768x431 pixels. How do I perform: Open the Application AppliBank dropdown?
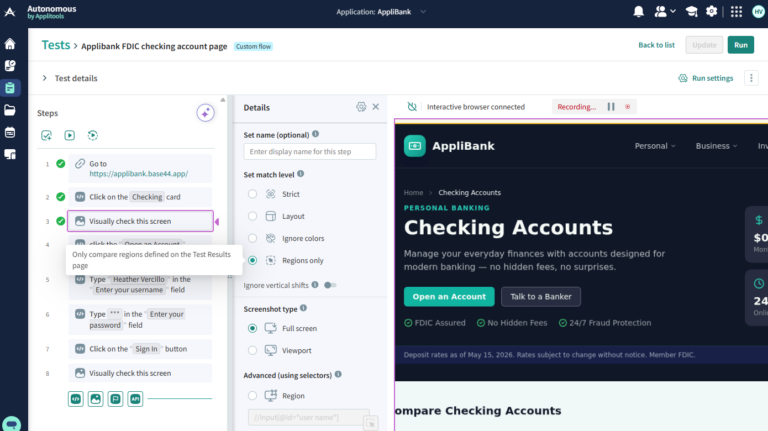(x=381, y=12)
